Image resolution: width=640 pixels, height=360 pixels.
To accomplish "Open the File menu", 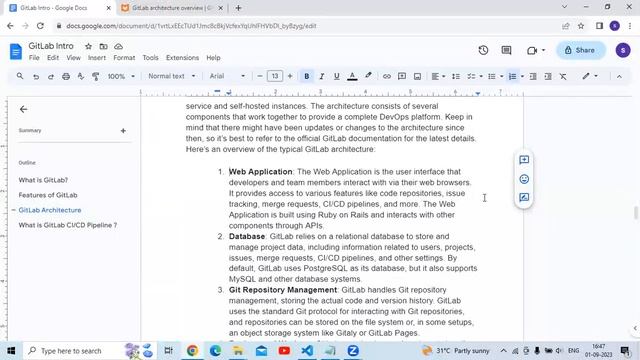I will coord(34,58).
